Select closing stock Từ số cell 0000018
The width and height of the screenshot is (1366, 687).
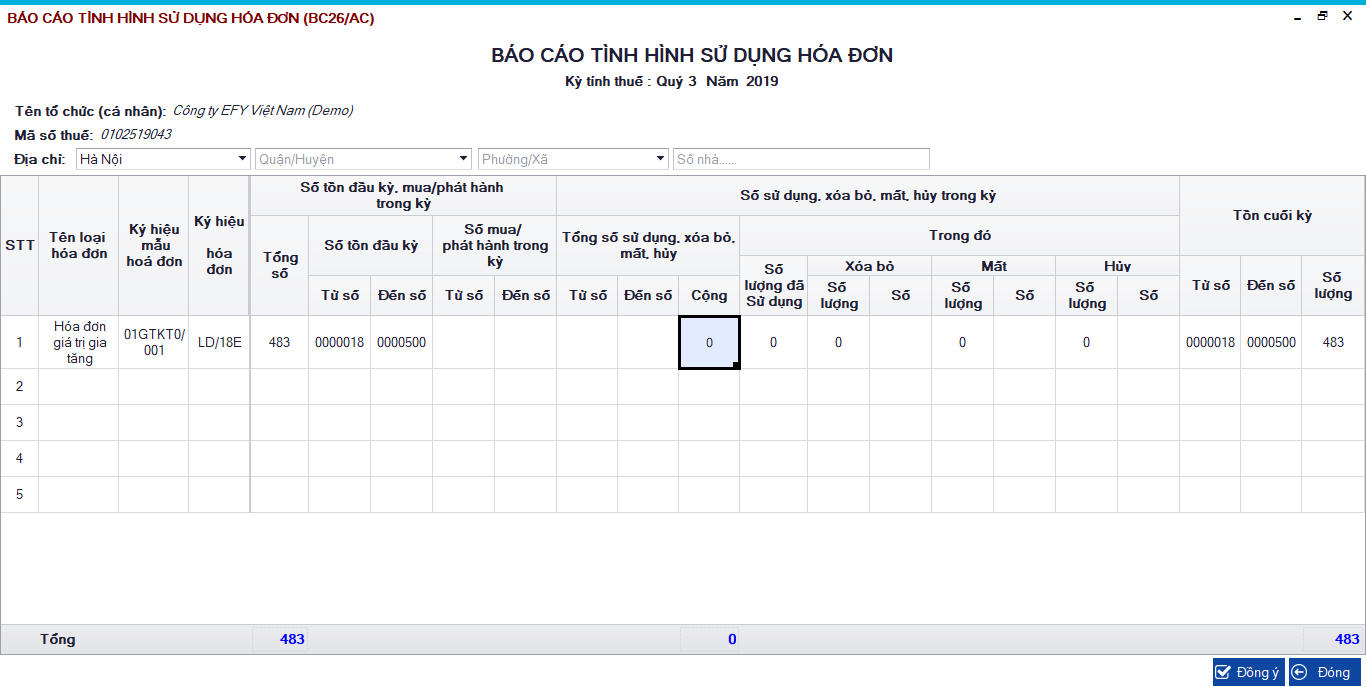(x=1210, y=342)
